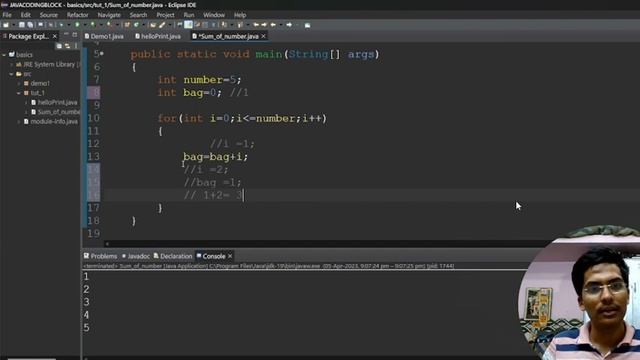Screen dimensions: 640x360
Task: Open the Run button dropdown arrow
Action: click(x=84, y=25)
